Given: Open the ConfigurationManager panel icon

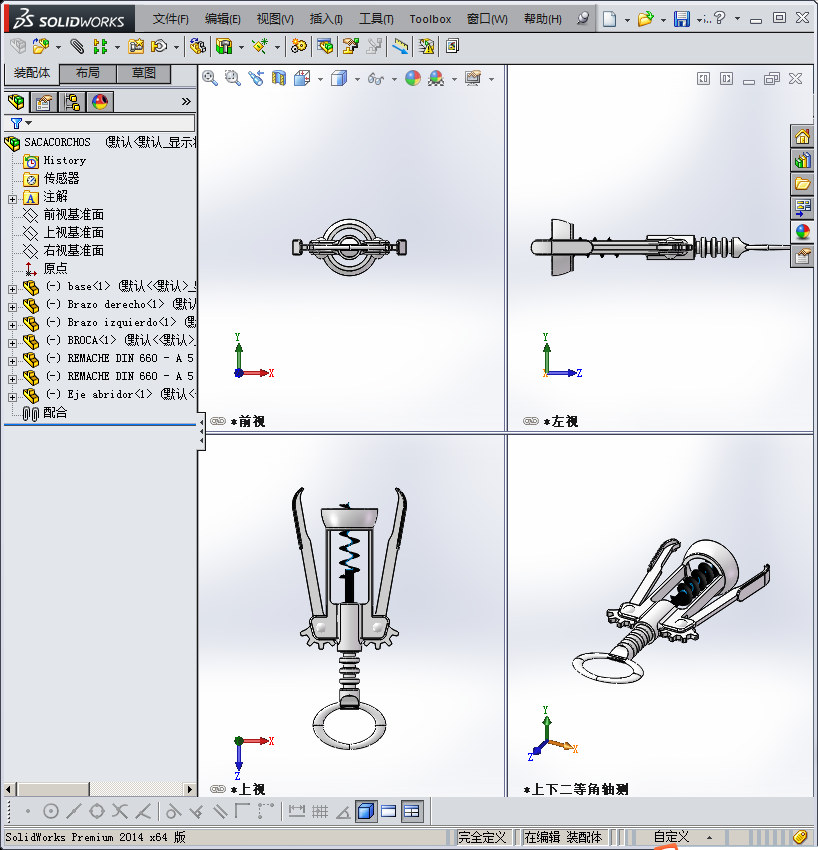Looking at the screenshot, I should [x=72, y=101].
